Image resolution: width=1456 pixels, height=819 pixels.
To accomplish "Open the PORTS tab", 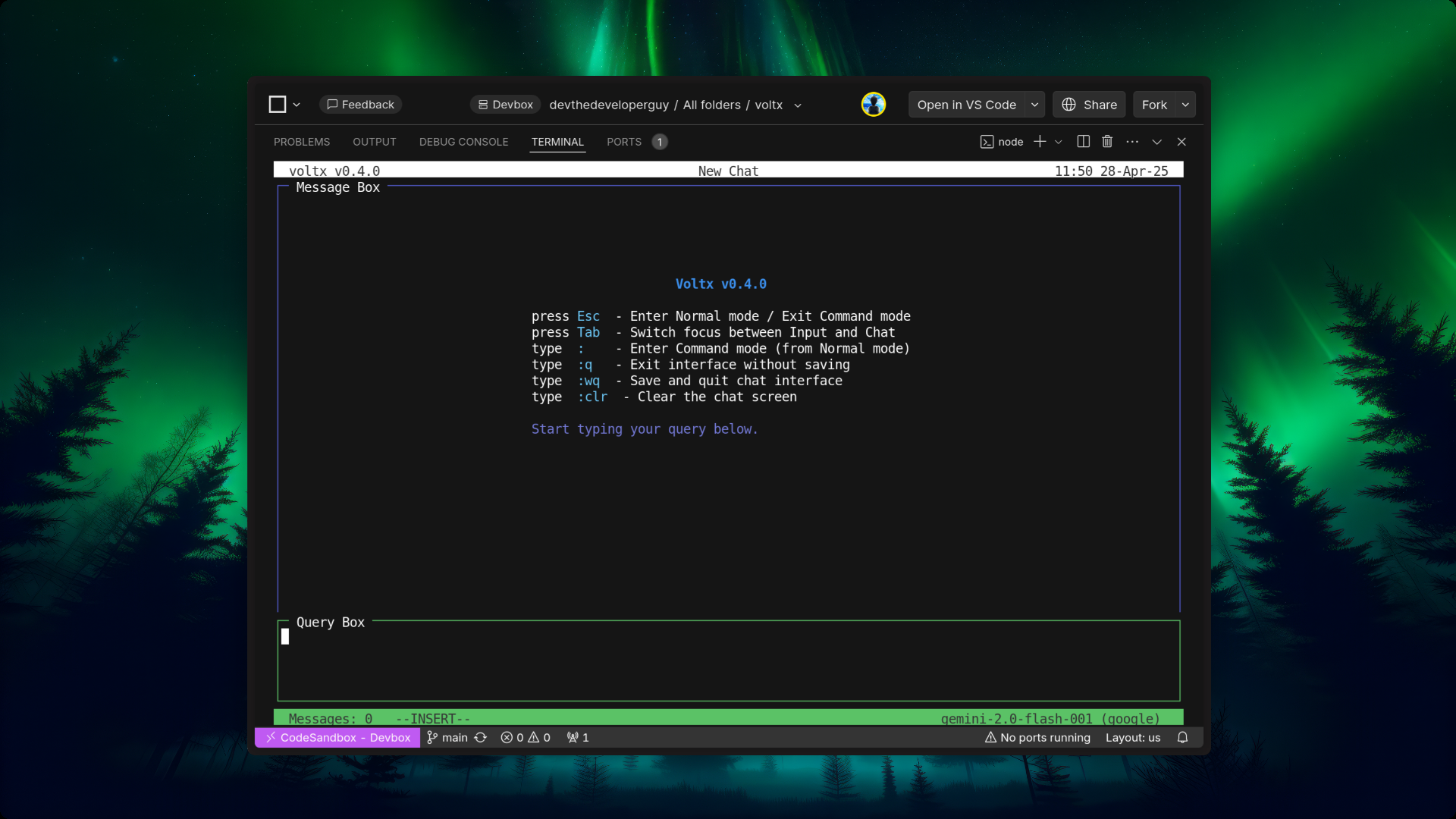I will (624, 142).
